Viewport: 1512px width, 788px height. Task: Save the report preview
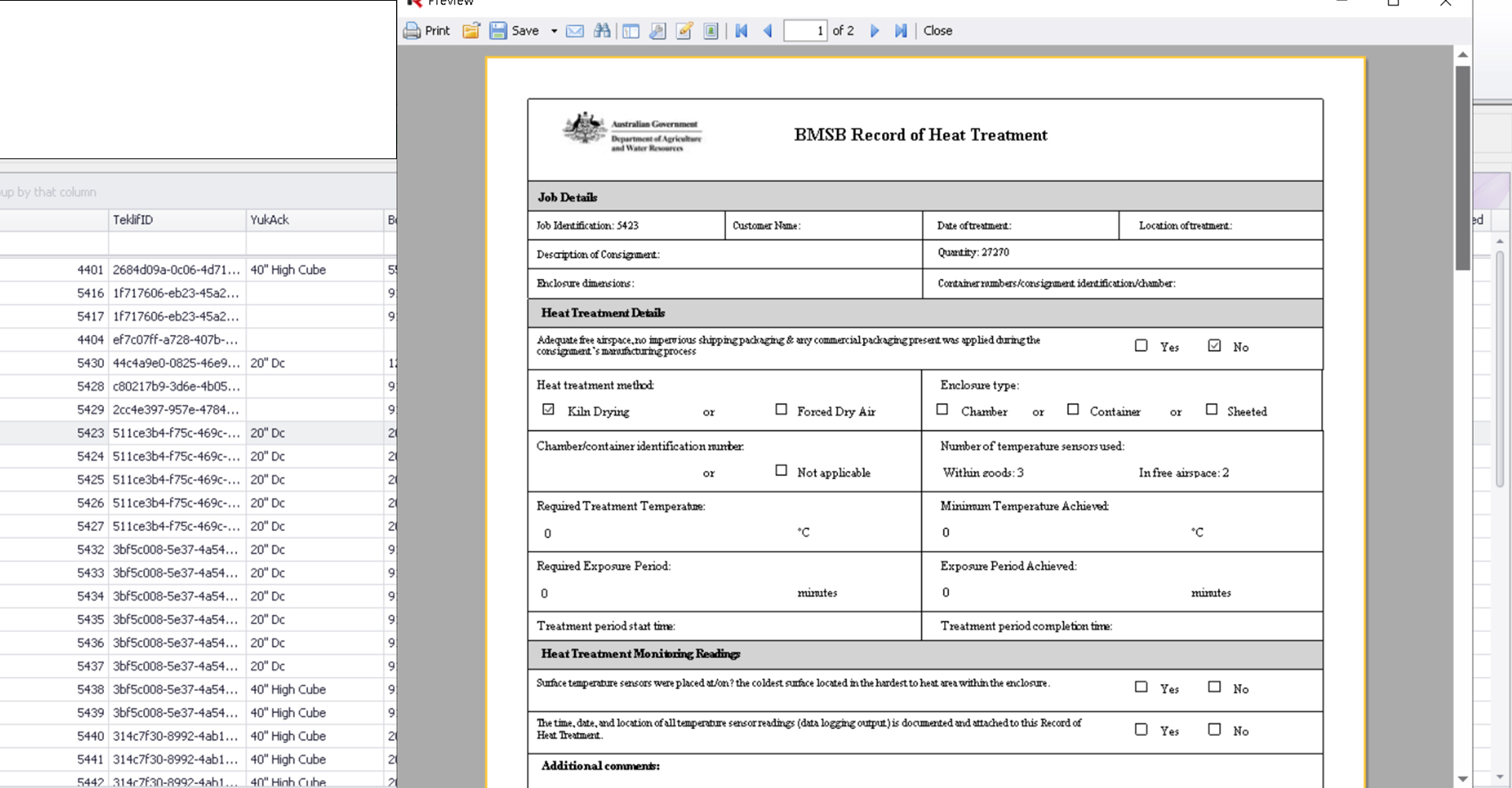point(515,31)
